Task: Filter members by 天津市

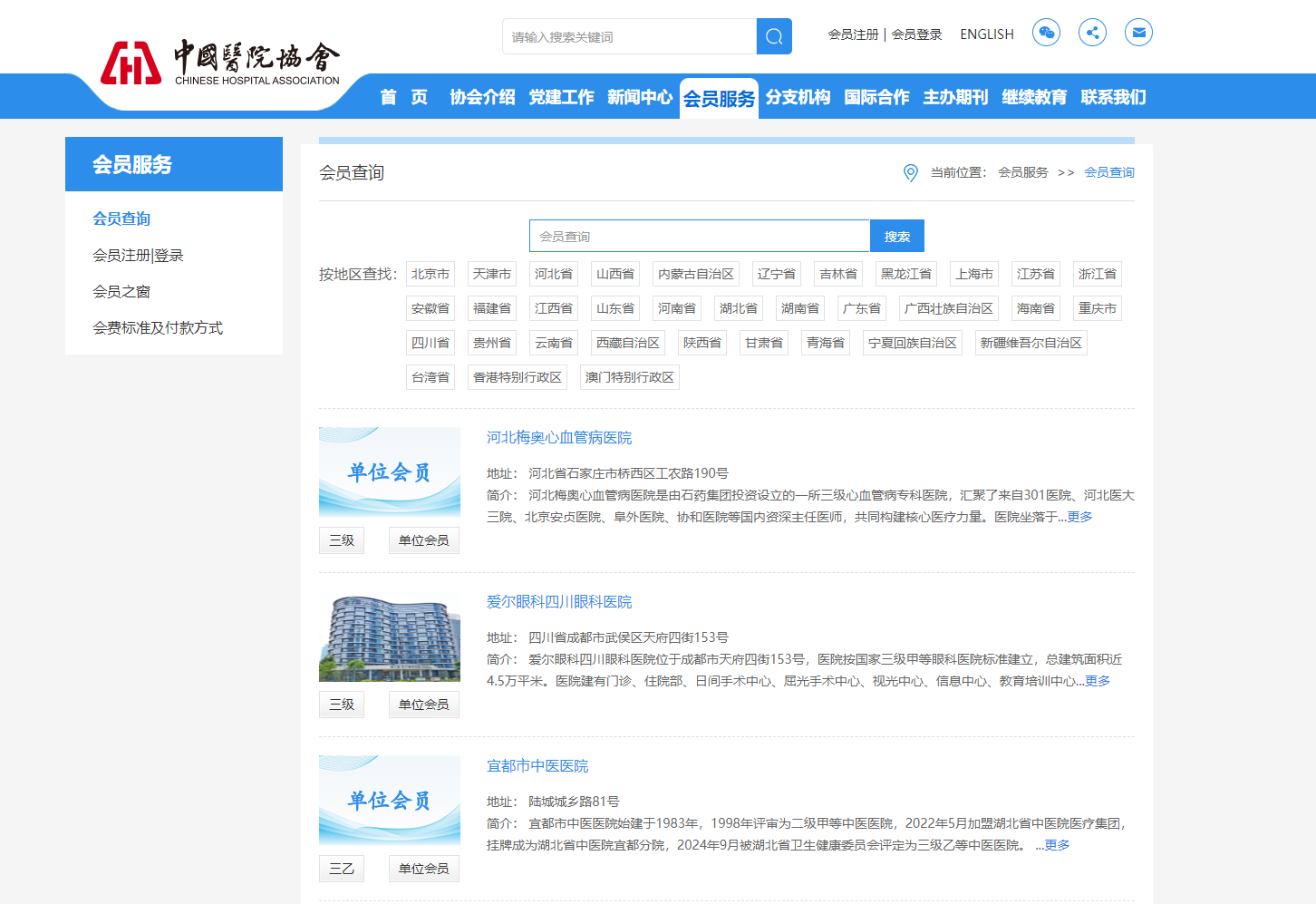Action: pos(492,274)
